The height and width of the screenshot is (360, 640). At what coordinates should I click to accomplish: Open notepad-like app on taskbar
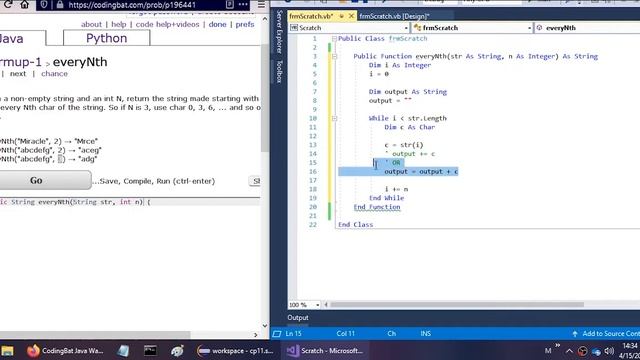[123, 351]
